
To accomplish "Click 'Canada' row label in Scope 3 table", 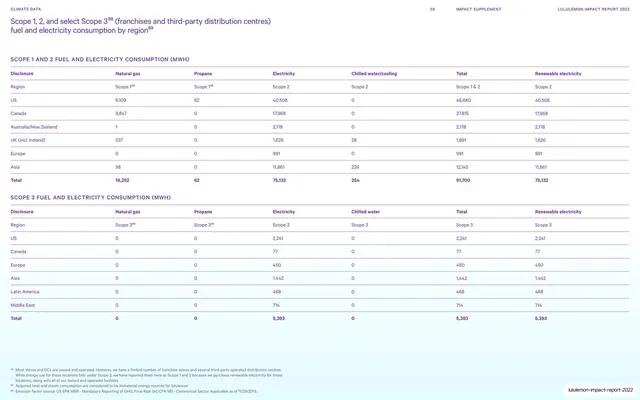I will click(x=18, y=251).
